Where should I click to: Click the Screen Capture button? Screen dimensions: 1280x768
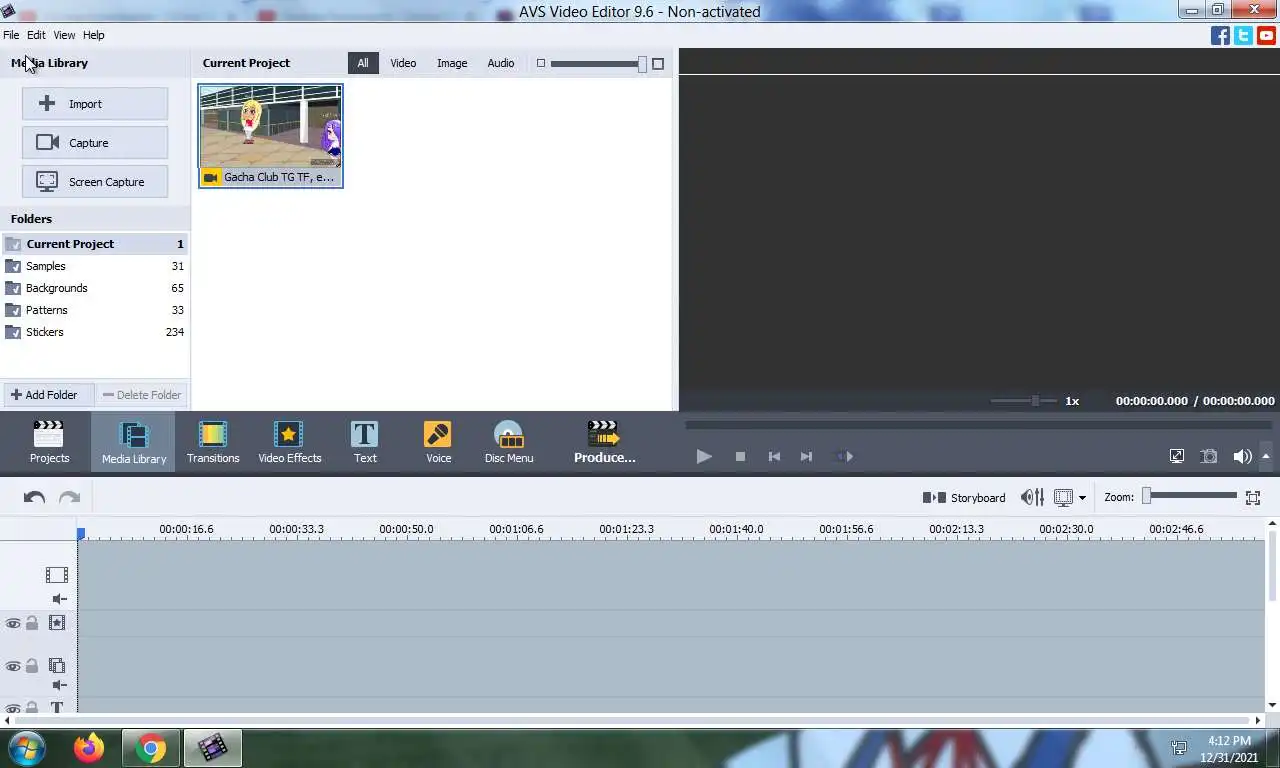[95, 182]
